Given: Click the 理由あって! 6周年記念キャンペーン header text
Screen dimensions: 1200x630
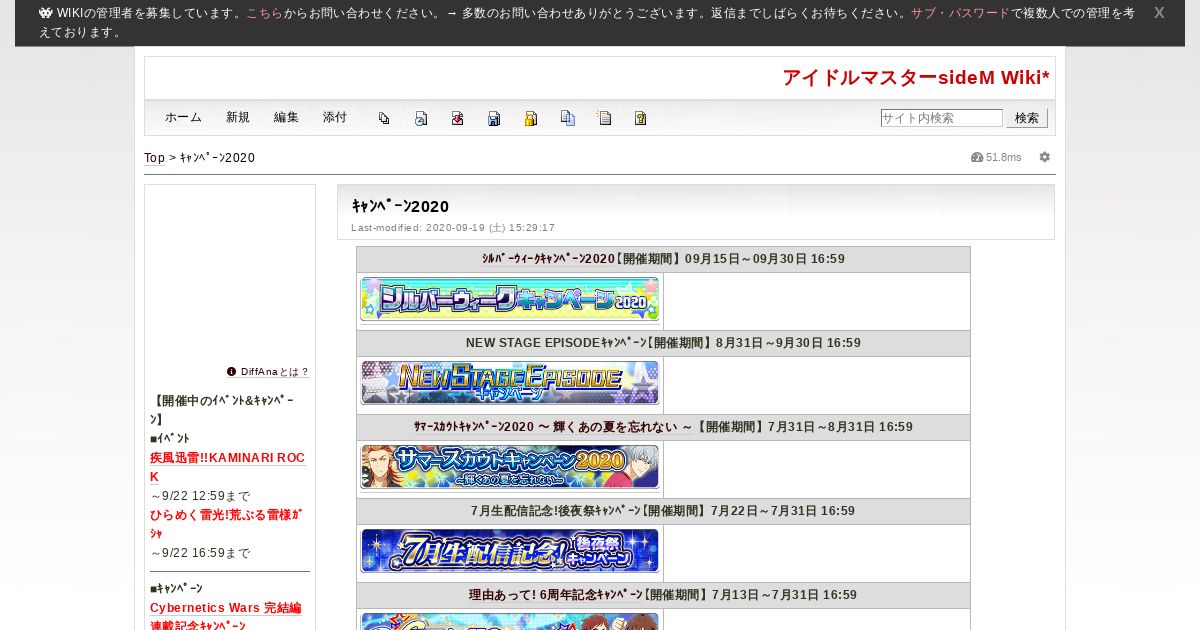Looking at the screenshot, I should 556,595.
